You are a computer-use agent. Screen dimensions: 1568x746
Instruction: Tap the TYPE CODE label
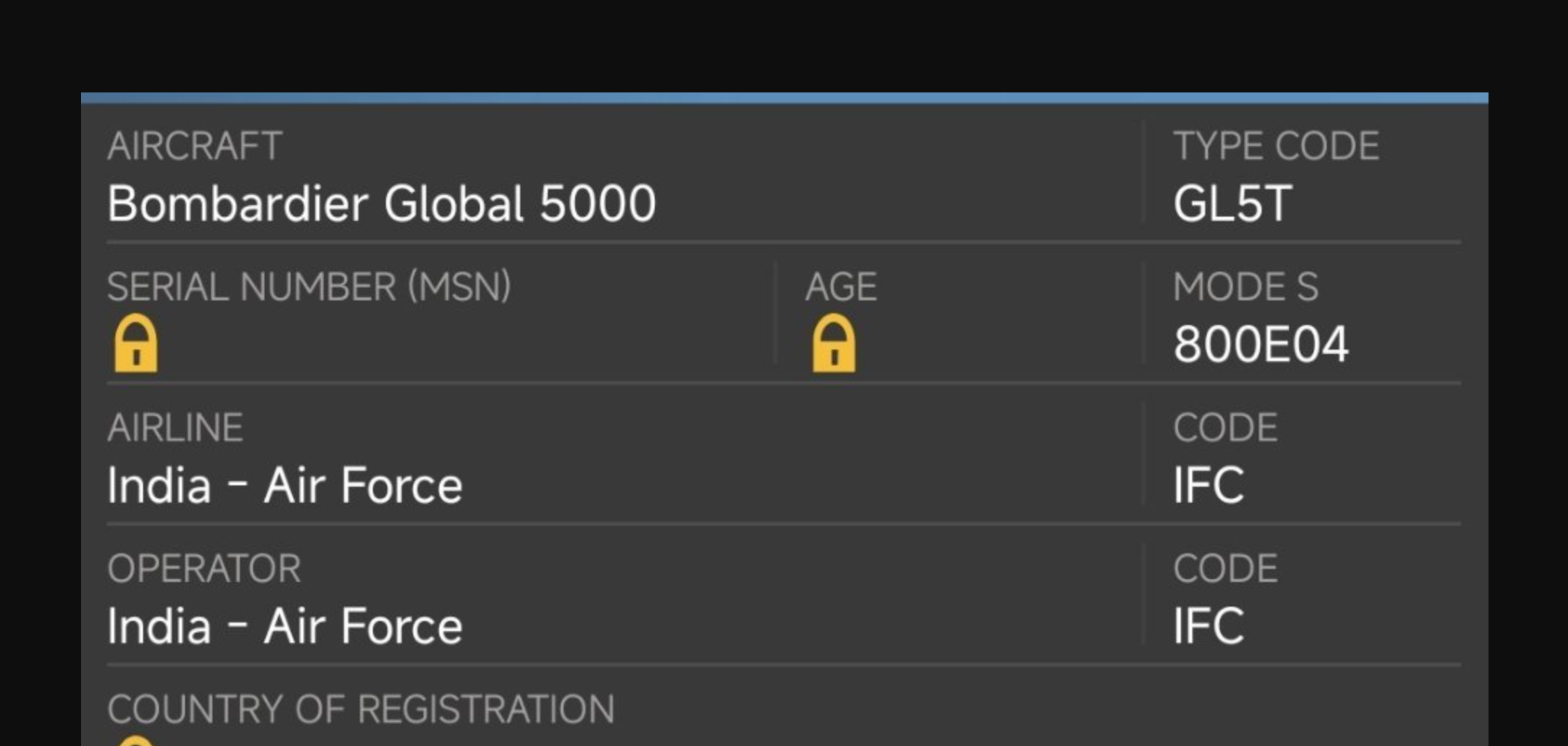[1276, 146]
